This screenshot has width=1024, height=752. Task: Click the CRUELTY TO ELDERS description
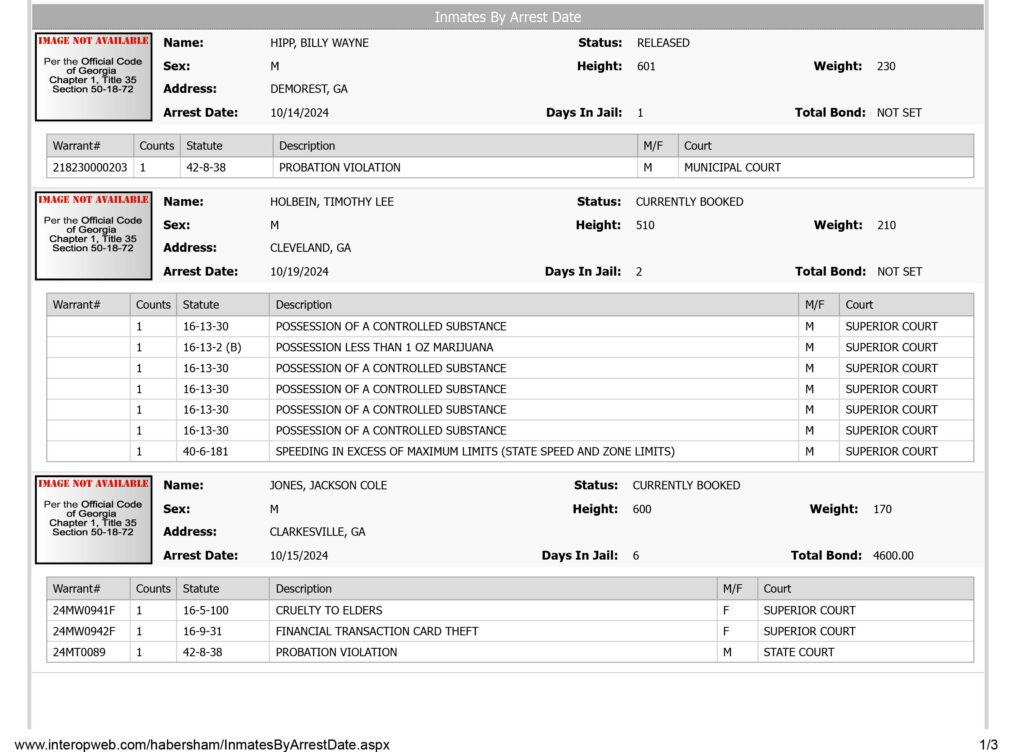329,610
